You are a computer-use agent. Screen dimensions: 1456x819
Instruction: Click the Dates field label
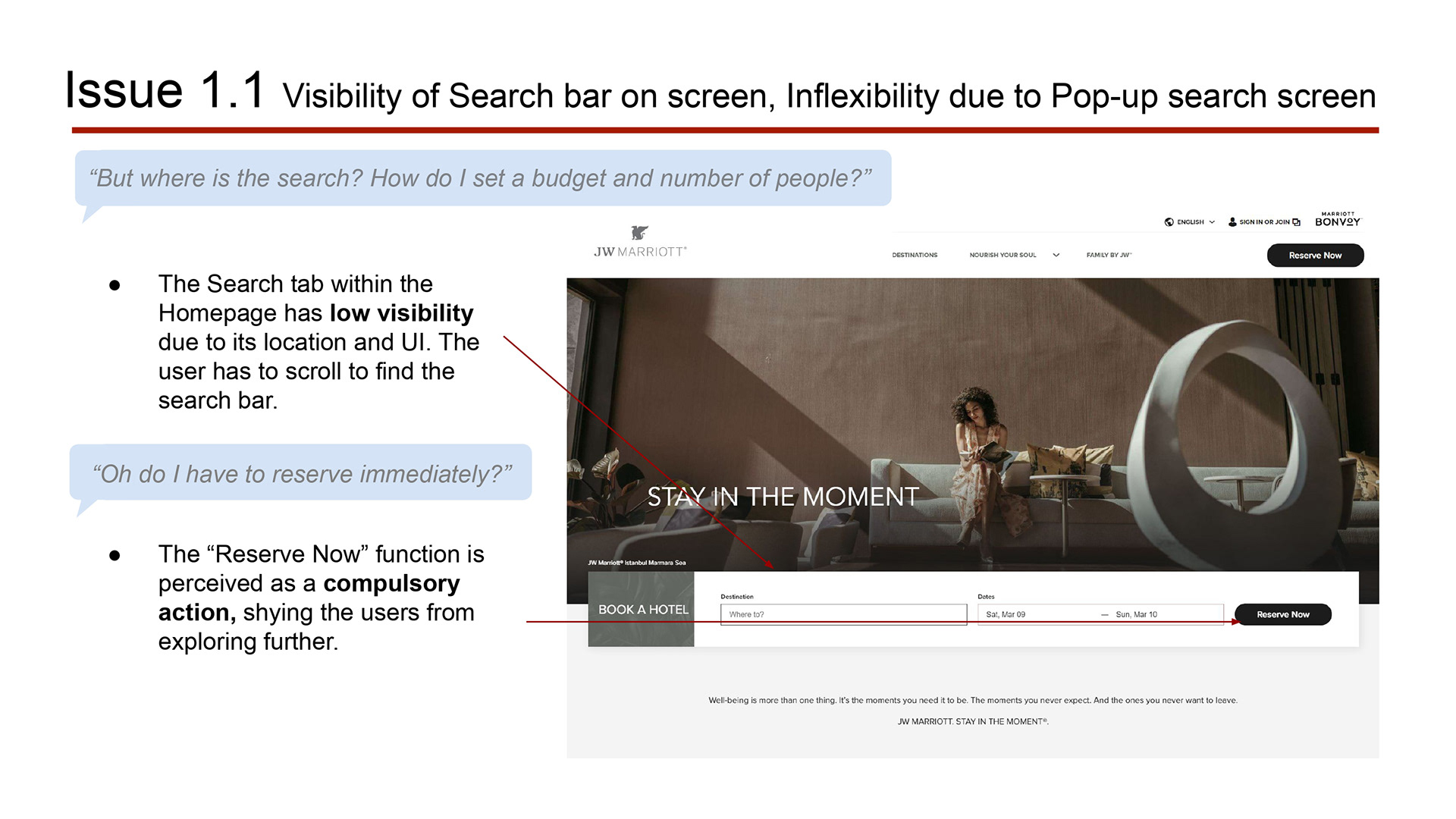click(x=986, y=597)
